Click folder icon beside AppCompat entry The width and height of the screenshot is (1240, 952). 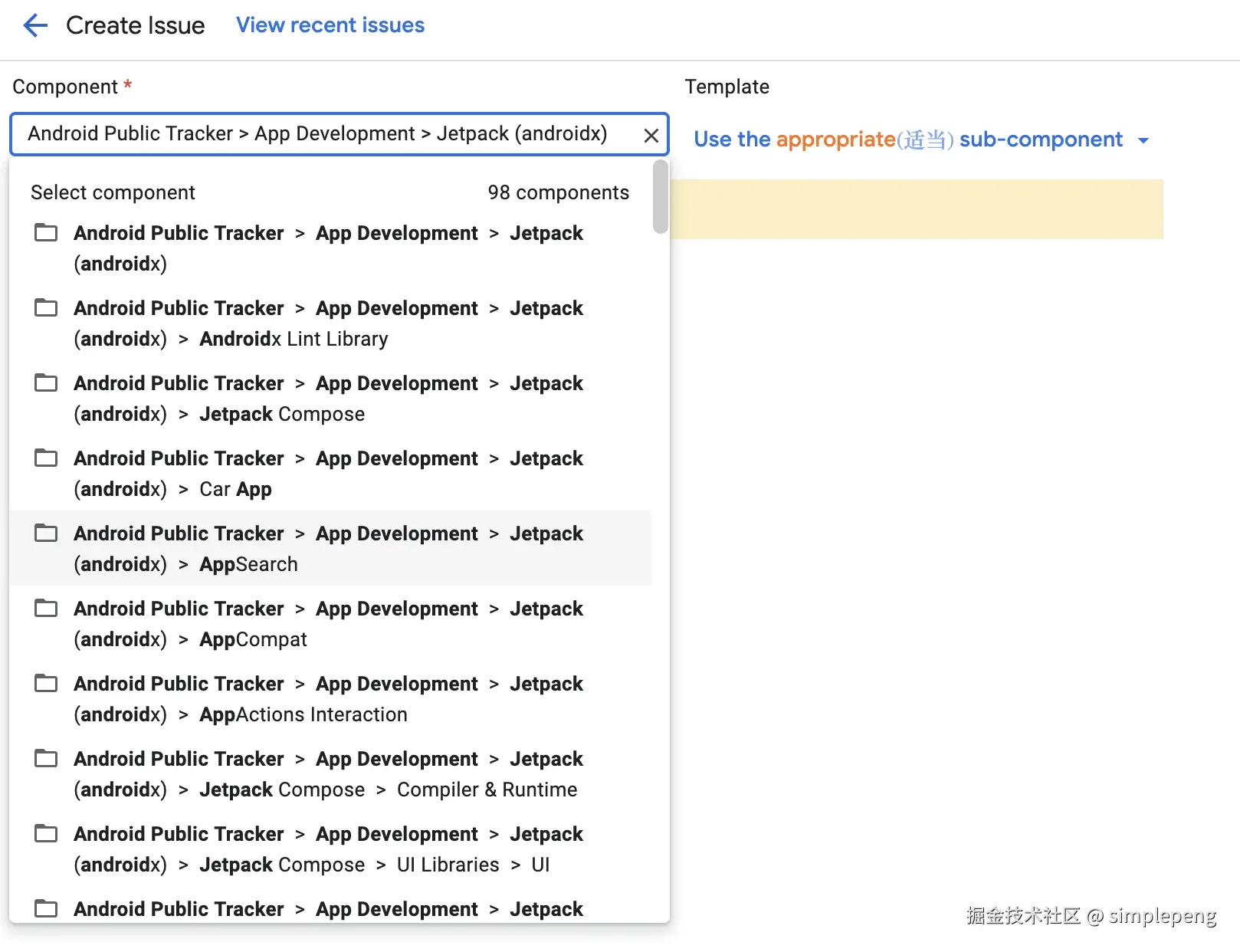[46, 609]
